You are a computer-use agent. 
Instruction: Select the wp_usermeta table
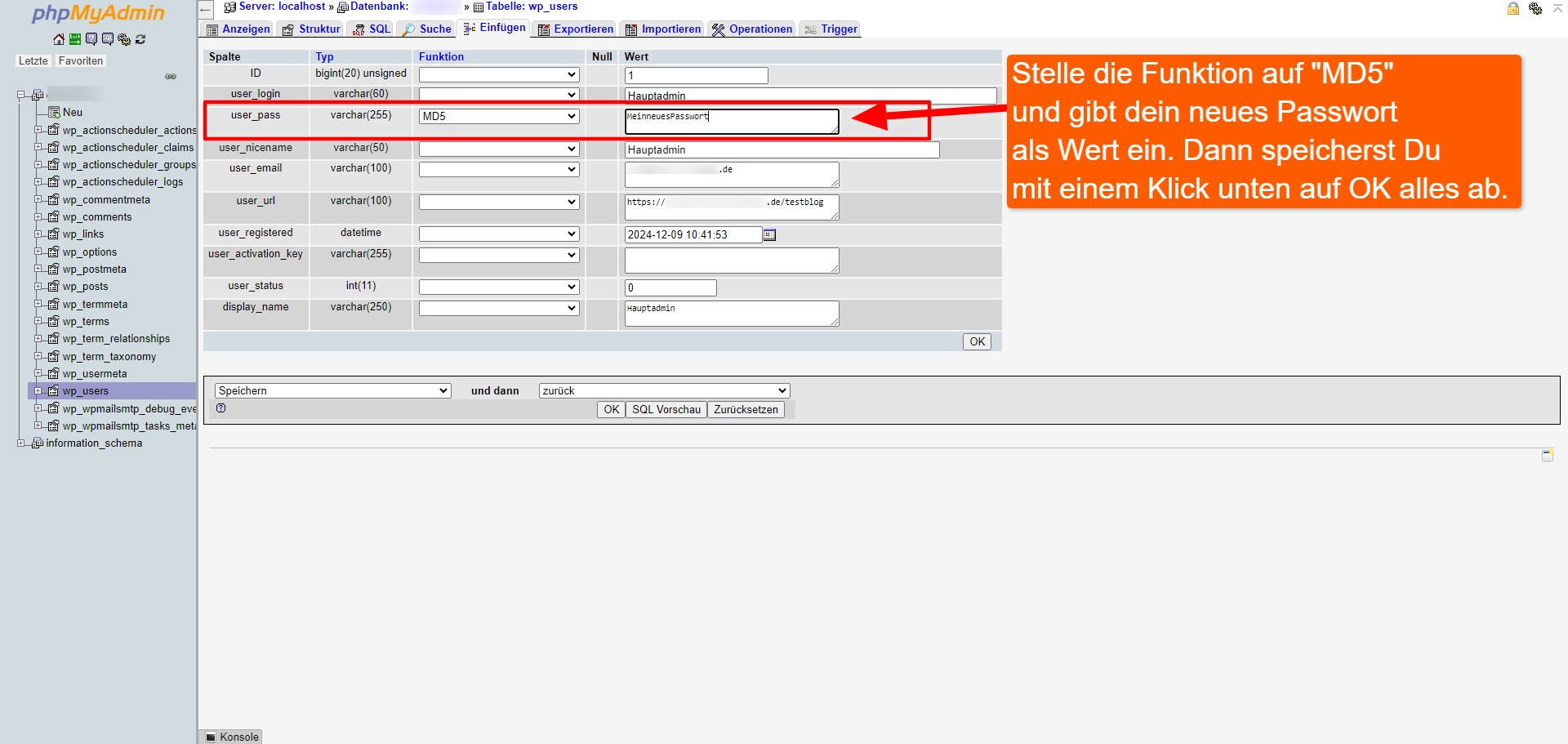tap(95, 374)
